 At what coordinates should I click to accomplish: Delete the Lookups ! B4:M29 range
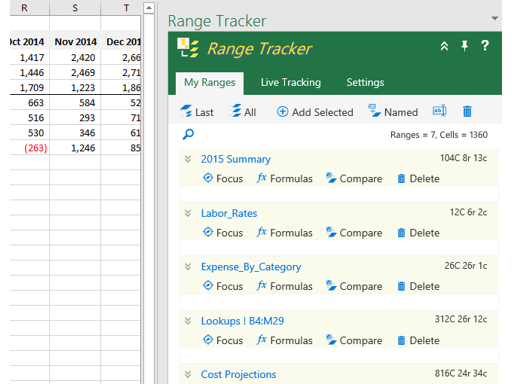click(x=418, y=340)
